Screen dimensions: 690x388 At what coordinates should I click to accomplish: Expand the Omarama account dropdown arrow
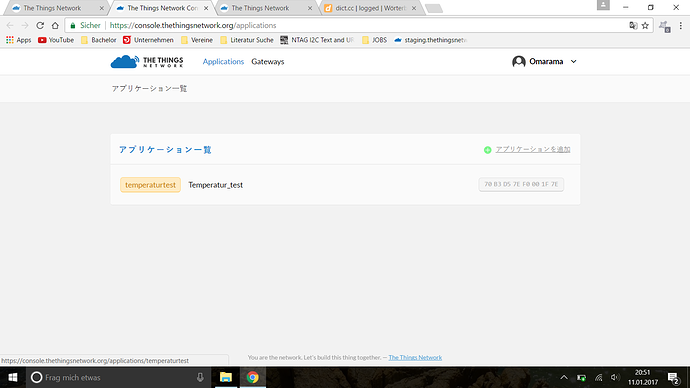click(x=573, y=62)
